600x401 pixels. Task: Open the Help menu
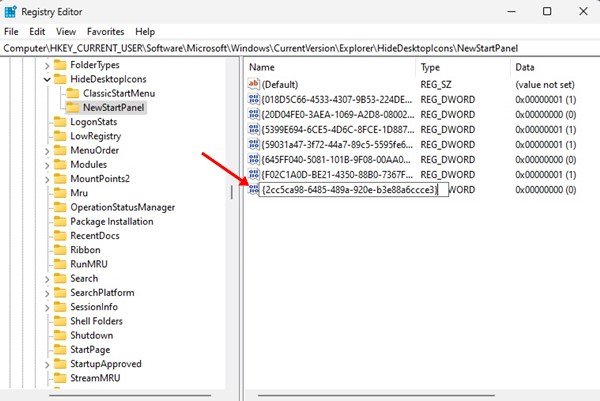click(145, 32)
